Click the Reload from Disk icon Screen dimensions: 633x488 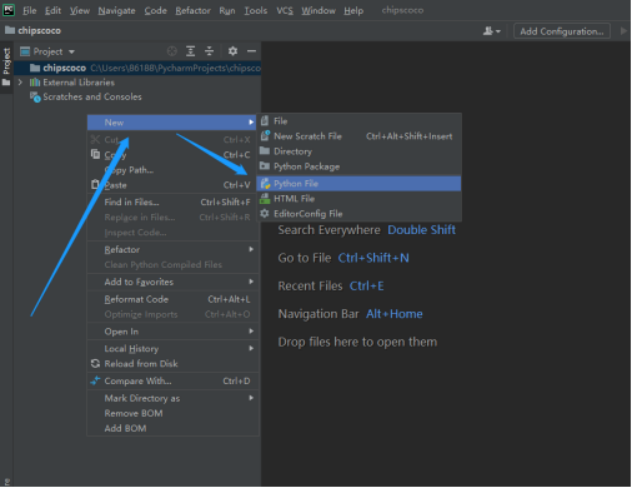(x=95, y=364)
